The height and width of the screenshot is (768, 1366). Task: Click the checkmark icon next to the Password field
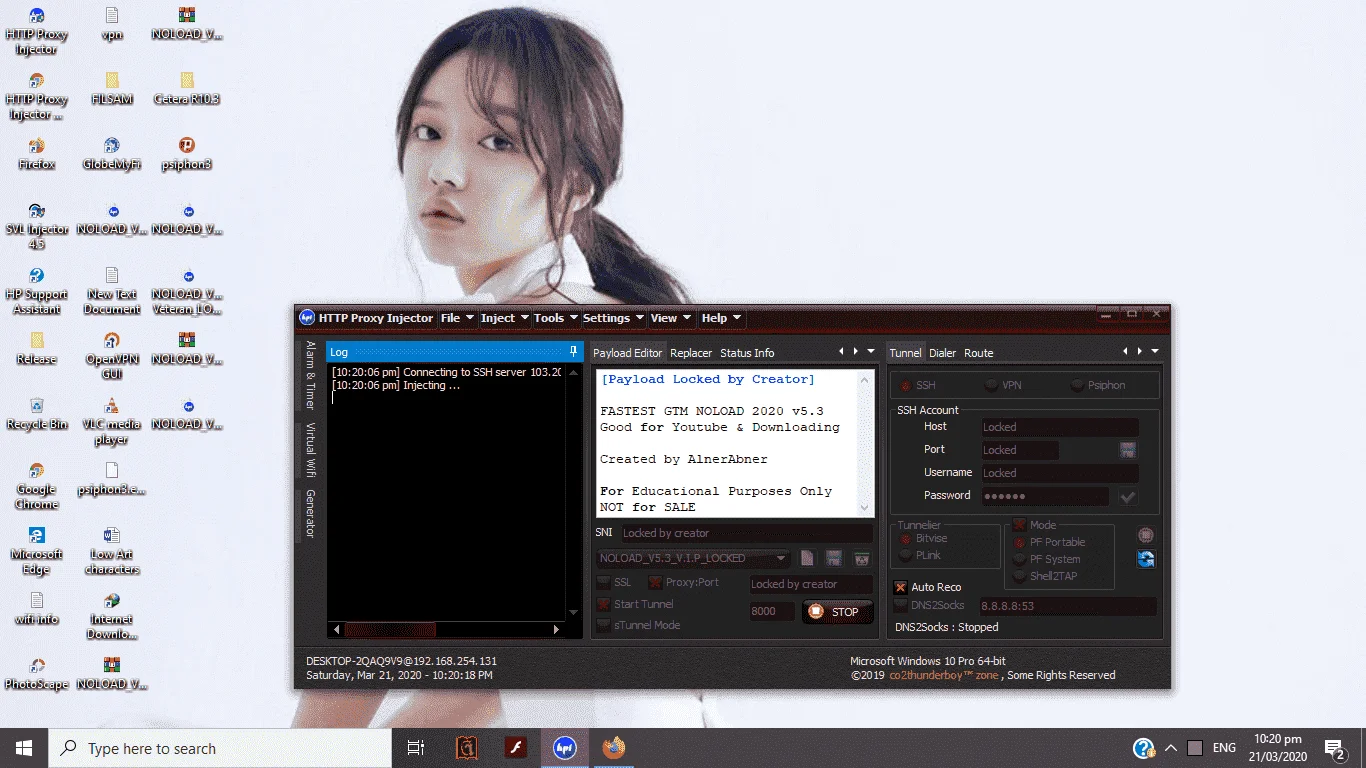tap(1128, 496)
